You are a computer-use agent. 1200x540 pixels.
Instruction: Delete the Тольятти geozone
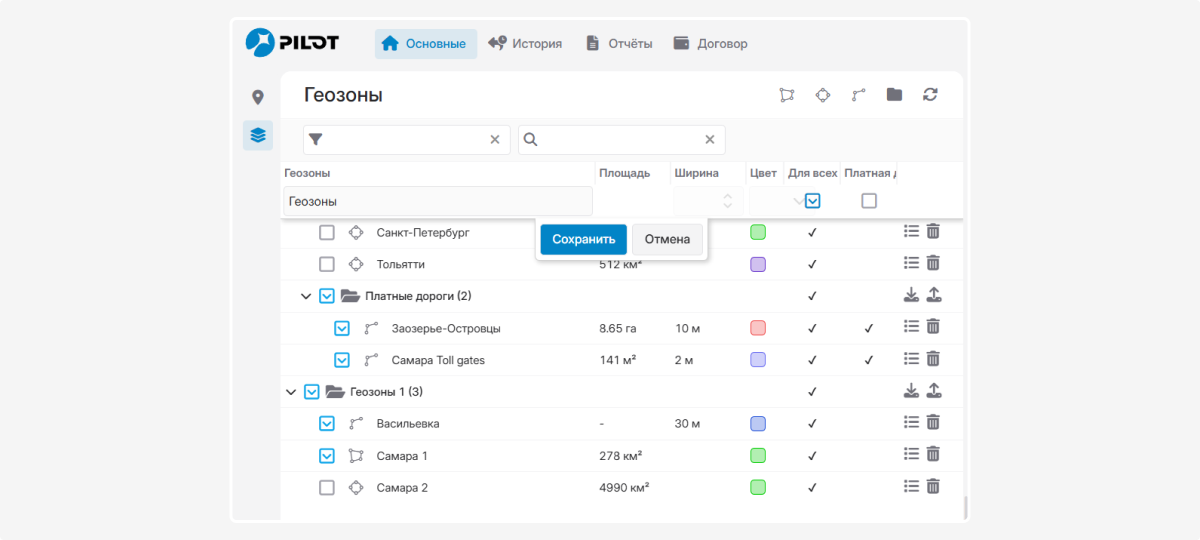(x=933, y=264)
